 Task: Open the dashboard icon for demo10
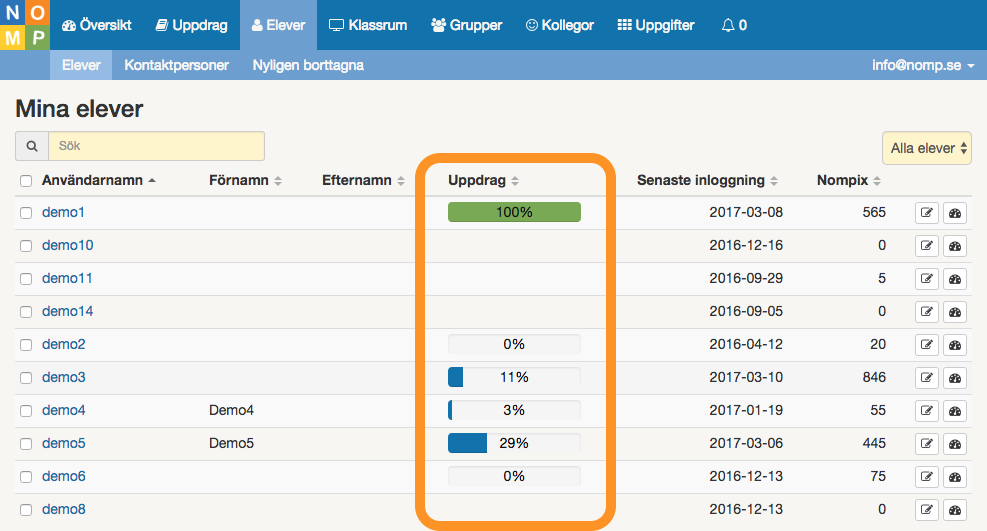tap(955, 246)
